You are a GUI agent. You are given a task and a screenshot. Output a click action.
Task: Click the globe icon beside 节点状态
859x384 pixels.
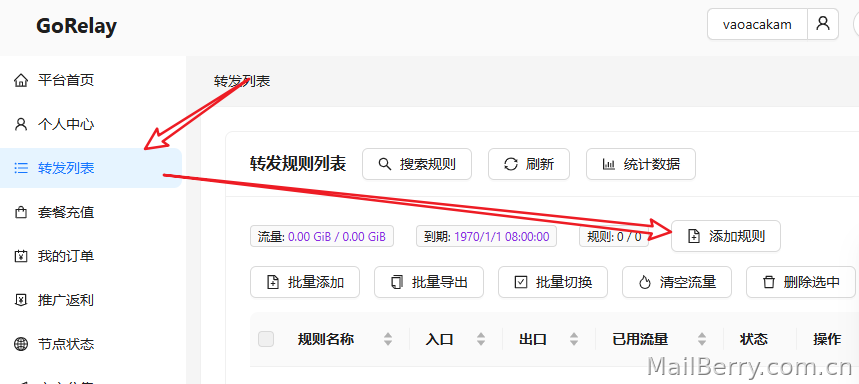click(x=21, y=344)
